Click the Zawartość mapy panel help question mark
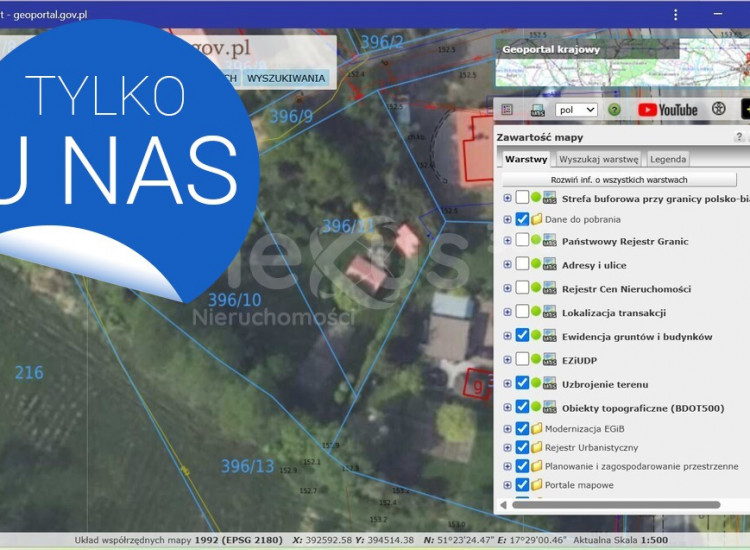The image size is (750, 550). [x=739, y=137]
